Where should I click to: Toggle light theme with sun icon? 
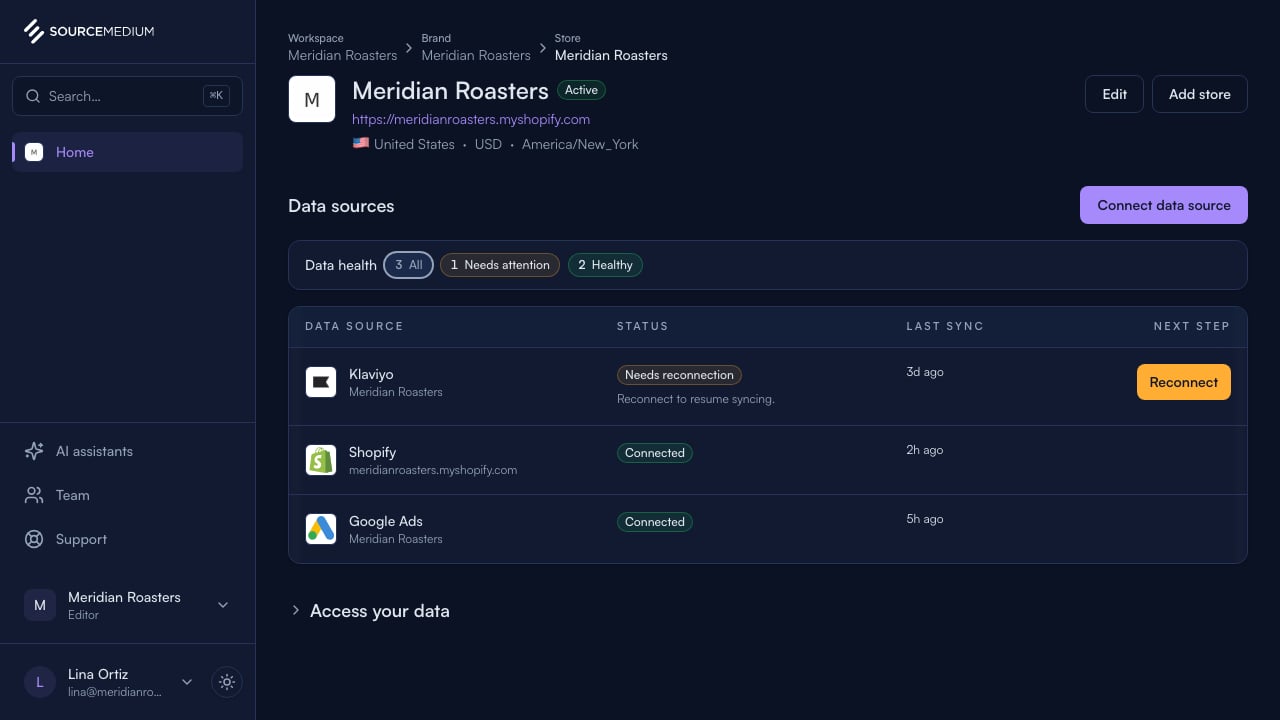(227, 682)
